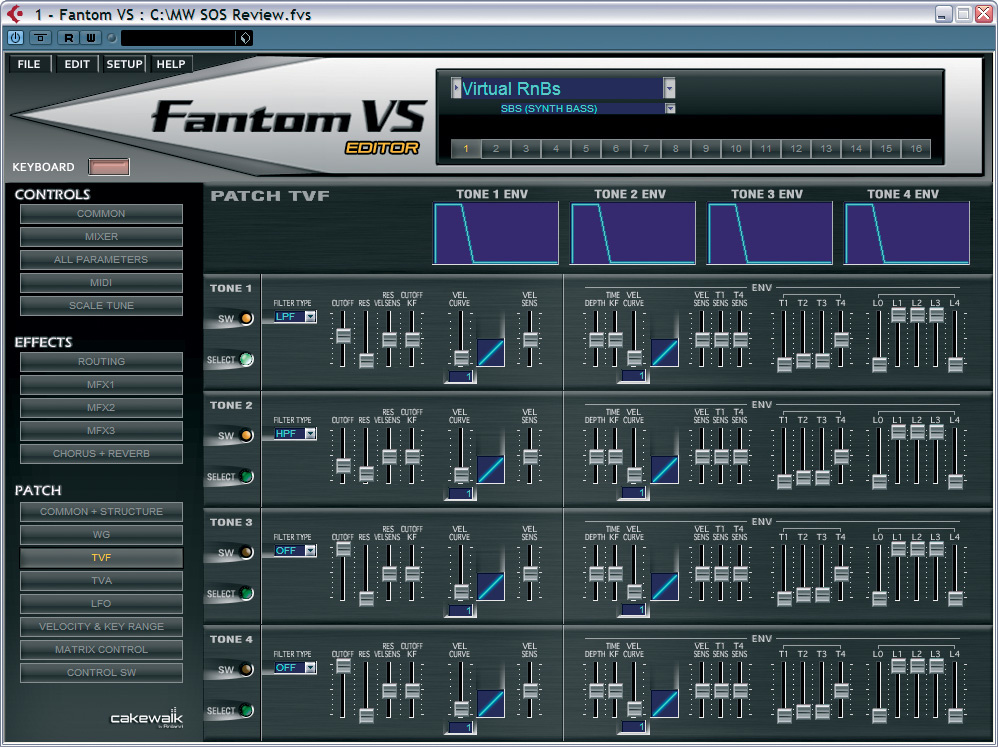Expand the SBS (SYNTH BASS) category dropdown

(670, 108)
